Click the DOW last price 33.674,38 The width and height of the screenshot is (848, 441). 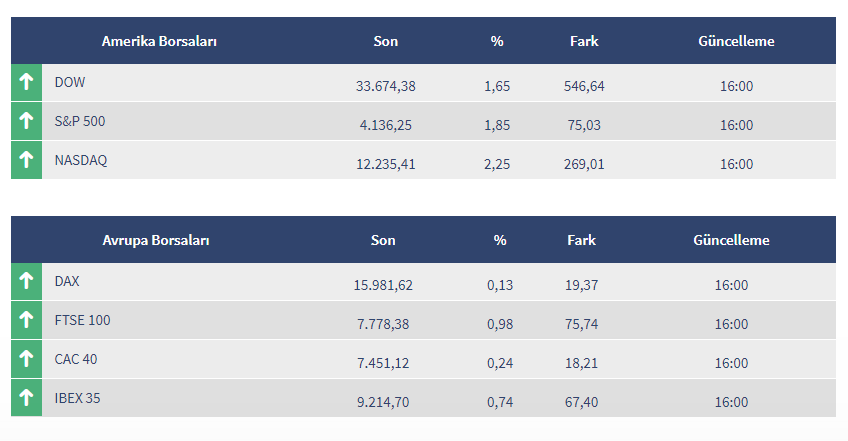(385, 86)
